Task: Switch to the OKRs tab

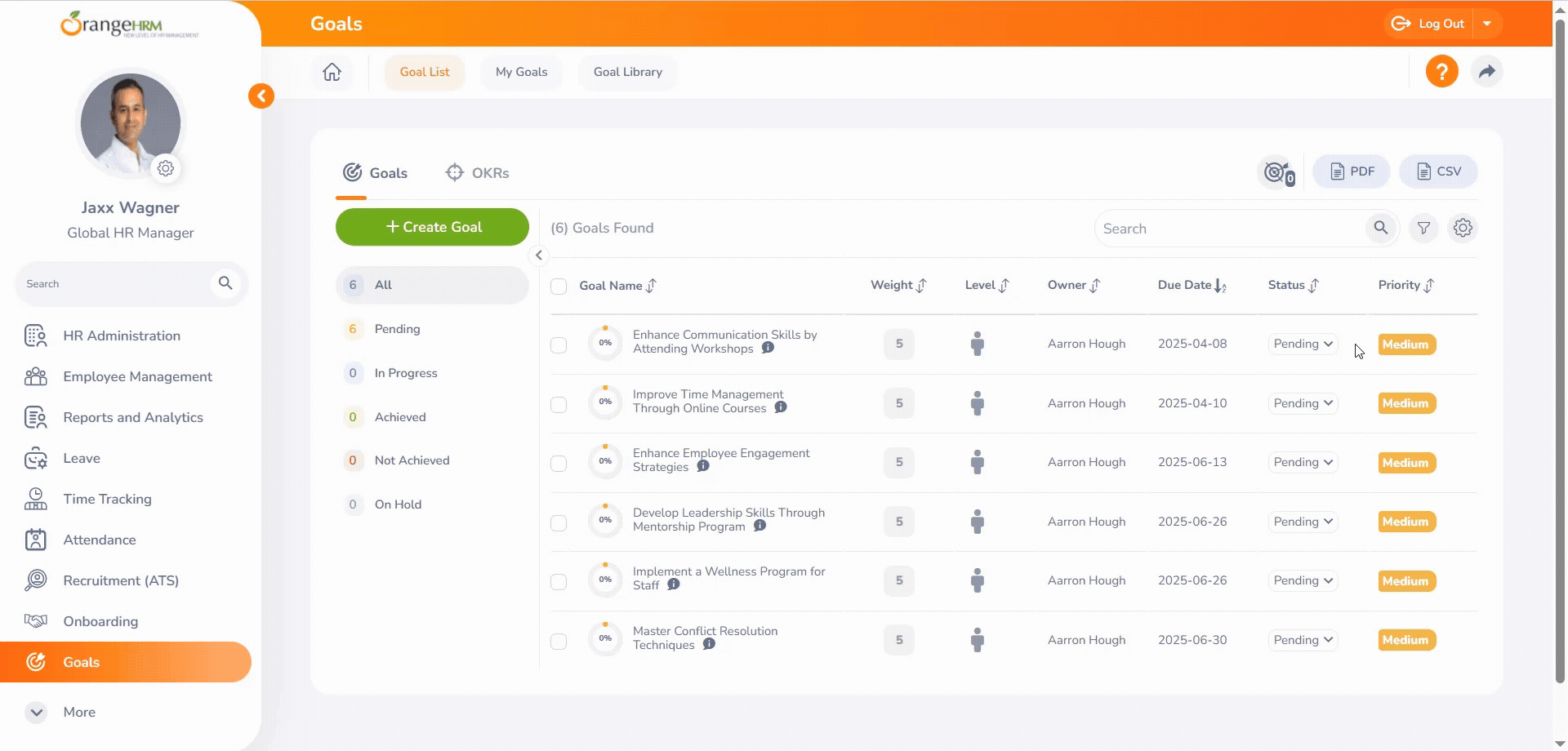Action: [478, 173]
